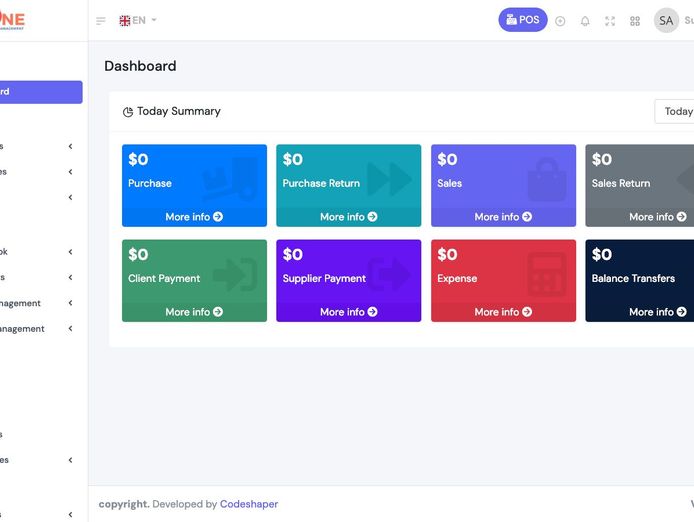
Task: Open More info on Sales card
Action: point(503,217)
